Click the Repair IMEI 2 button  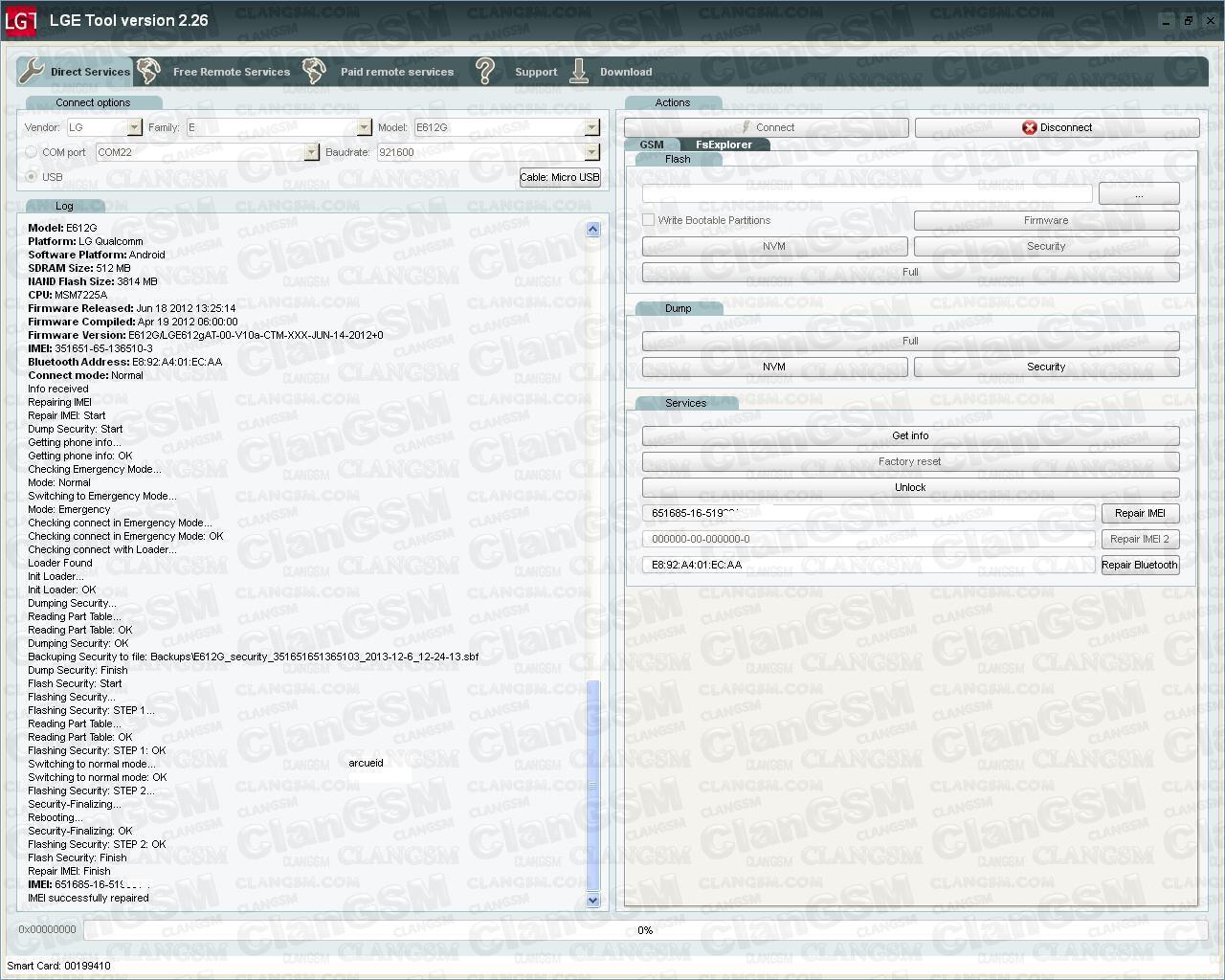[x=1140, y=539]
